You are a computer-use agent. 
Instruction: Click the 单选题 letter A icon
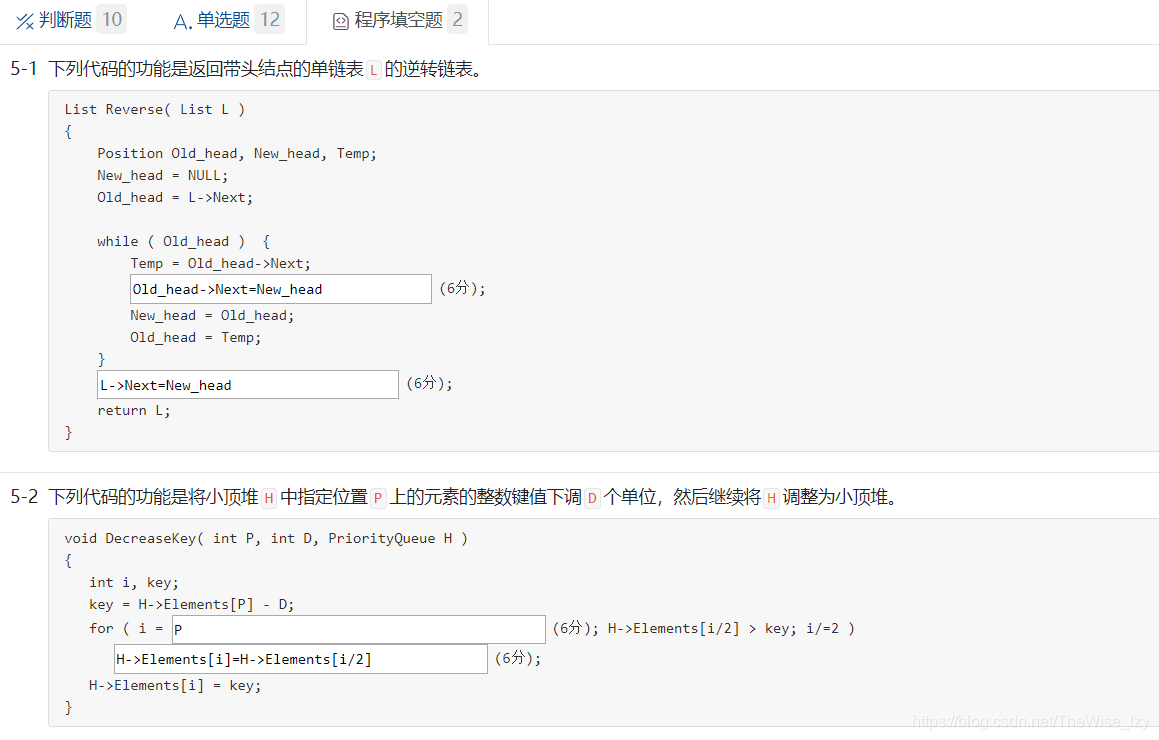click(x=183, y=21)
